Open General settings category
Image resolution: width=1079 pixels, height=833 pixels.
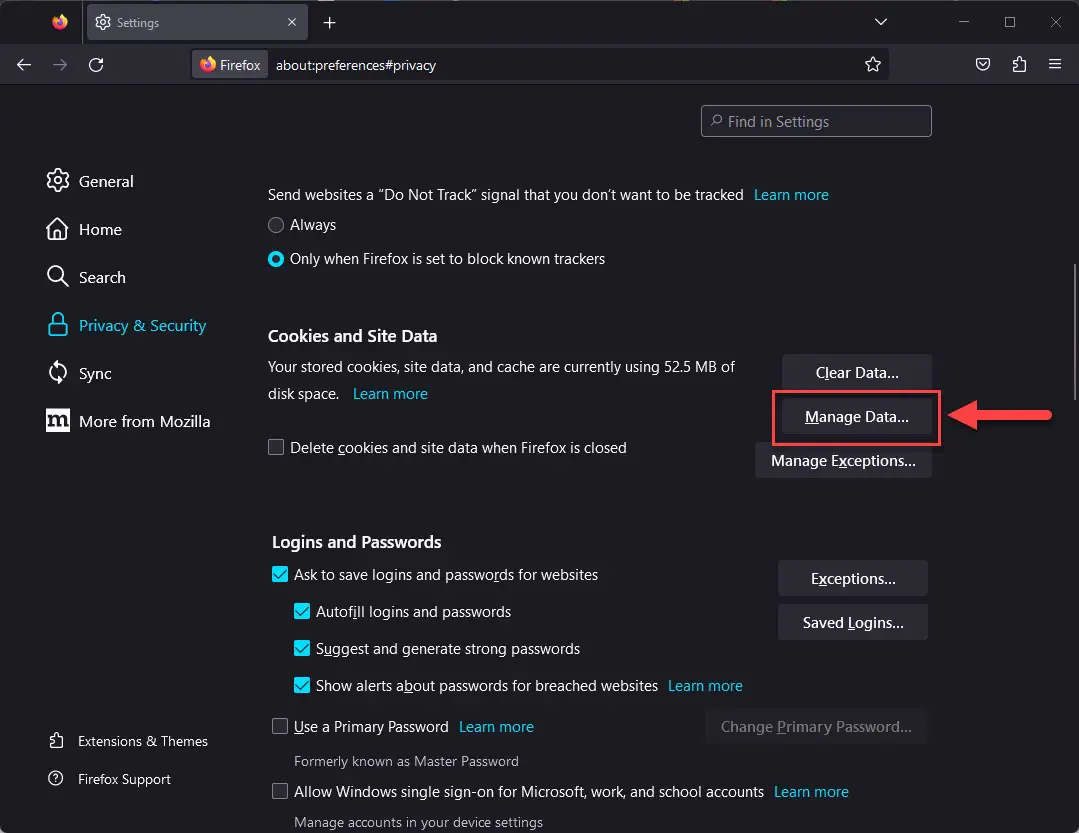point(90,181)
